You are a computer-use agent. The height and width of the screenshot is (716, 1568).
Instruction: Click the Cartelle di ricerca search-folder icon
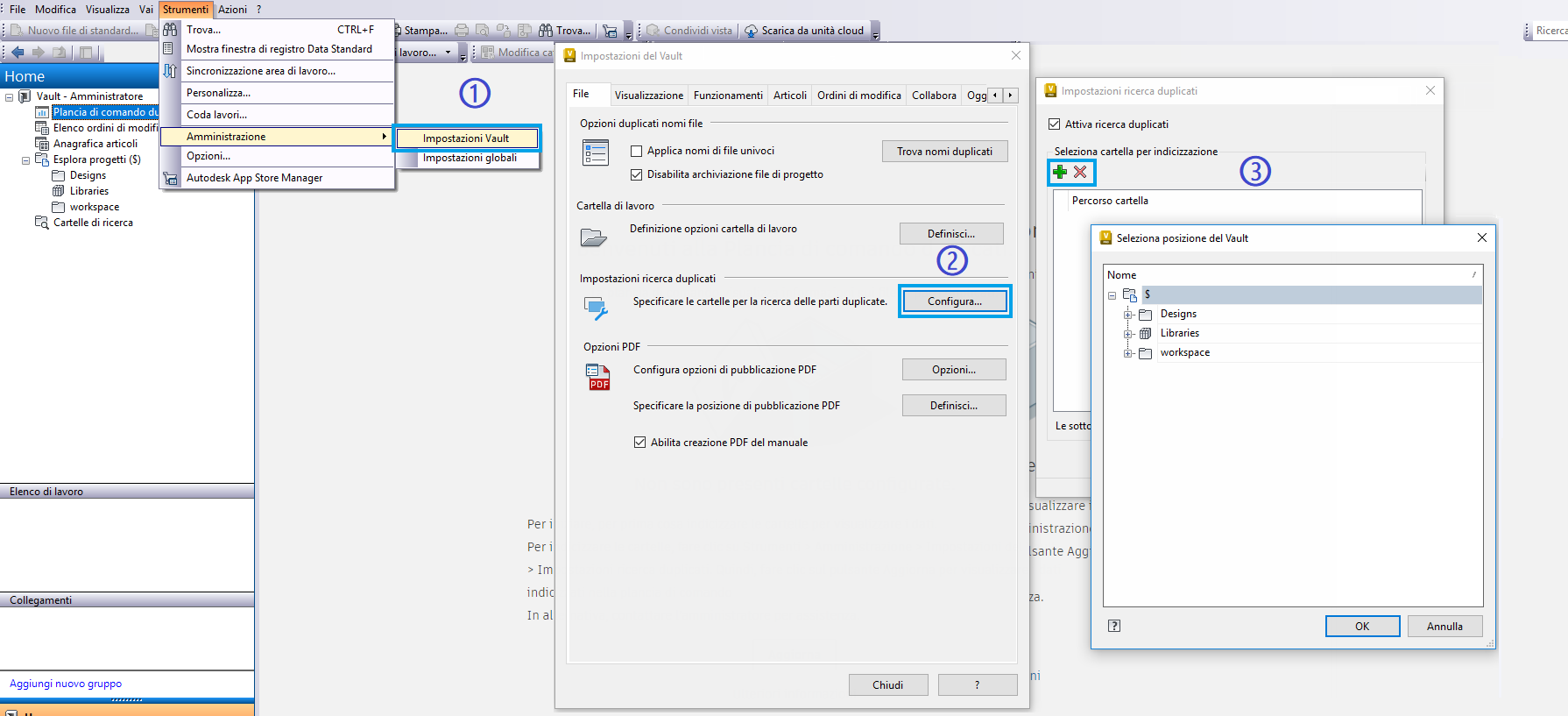point(42,223)
